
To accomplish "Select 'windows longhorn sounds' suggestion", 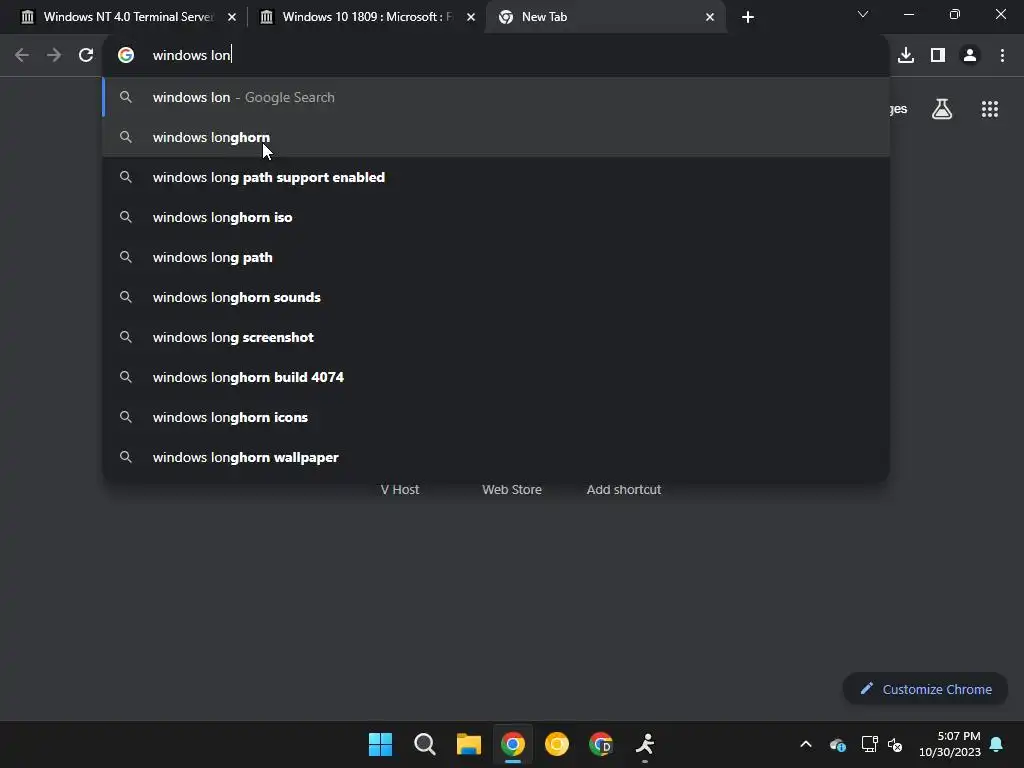I will tap(496, 297).
